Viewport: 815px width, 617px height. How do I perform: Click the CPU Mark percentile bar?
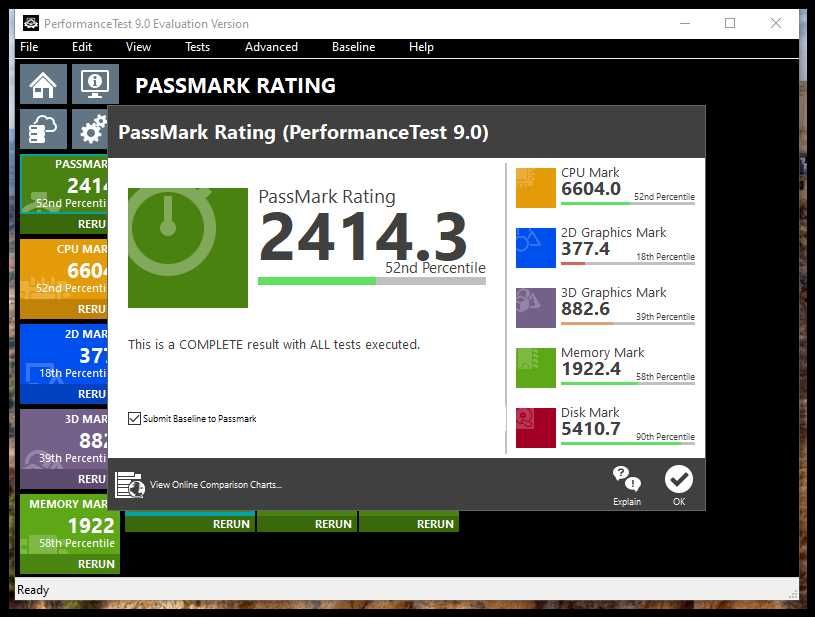click(628, 204)
